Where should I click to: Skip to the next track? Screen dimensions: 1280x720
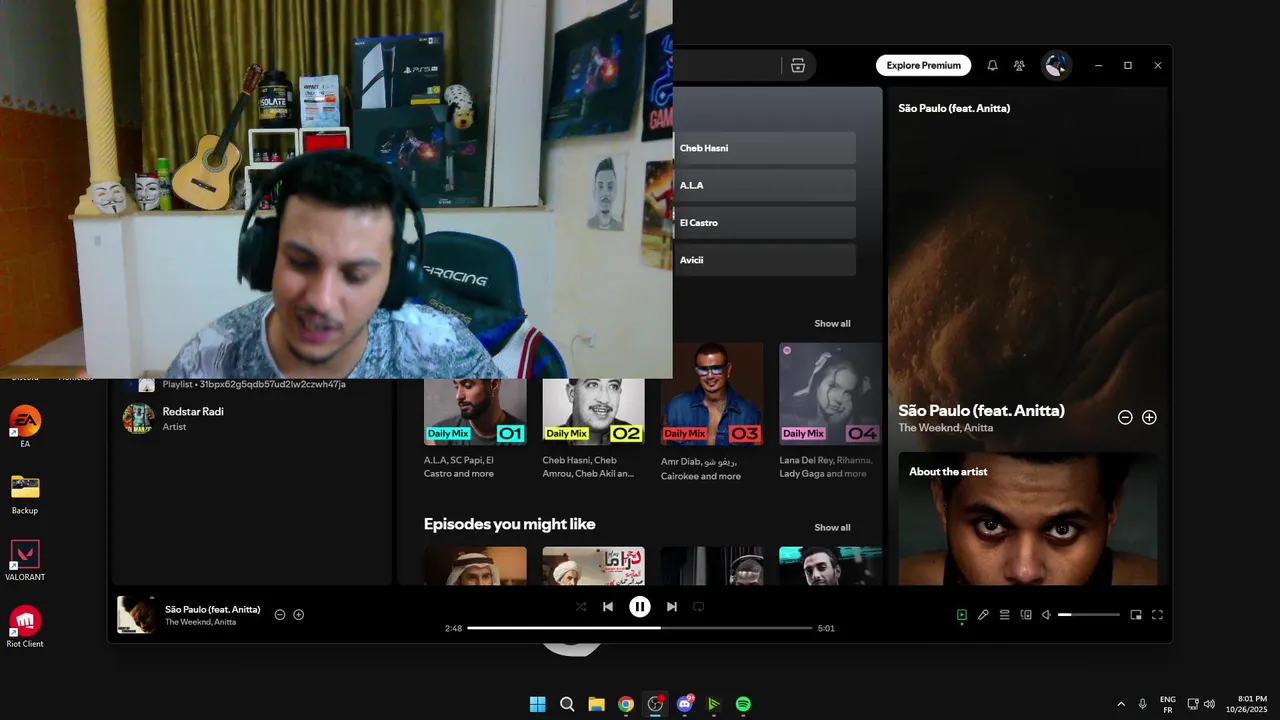click(672, 606)
